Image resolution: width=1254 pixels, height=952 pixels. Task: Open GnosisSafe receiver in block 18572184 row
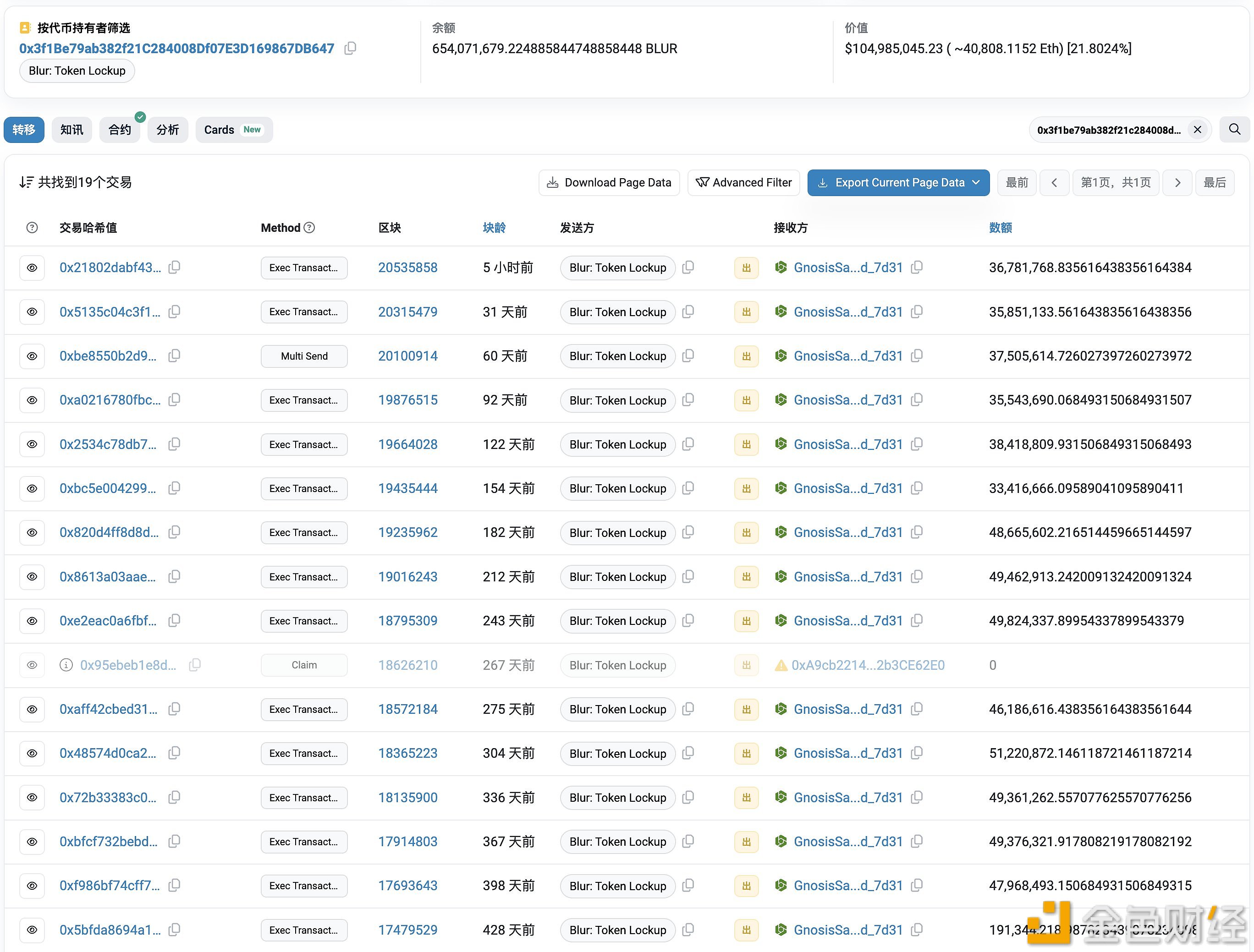click(x=848, y=709)
